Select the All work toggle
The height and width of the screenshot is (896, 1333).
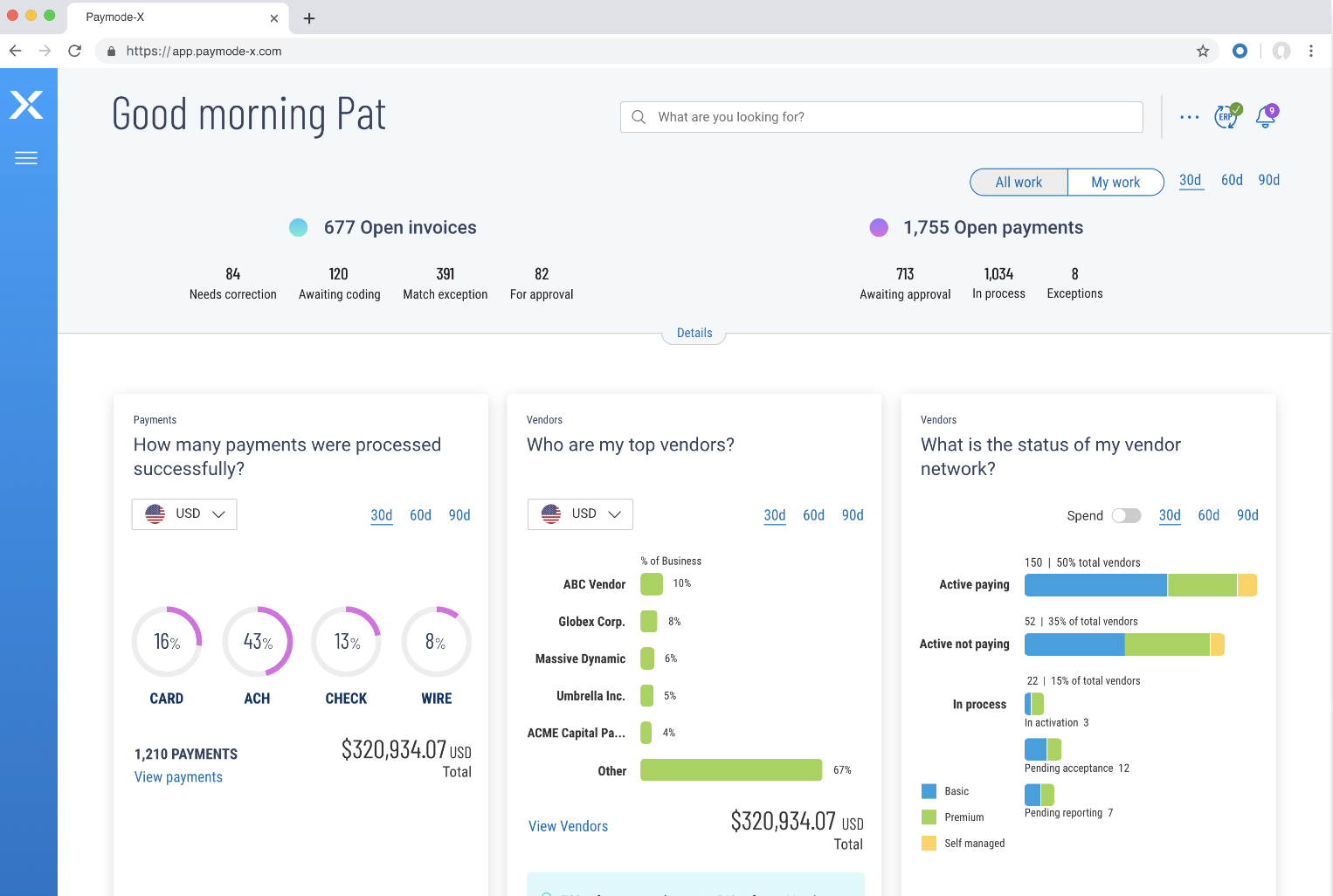[1019, 182]
